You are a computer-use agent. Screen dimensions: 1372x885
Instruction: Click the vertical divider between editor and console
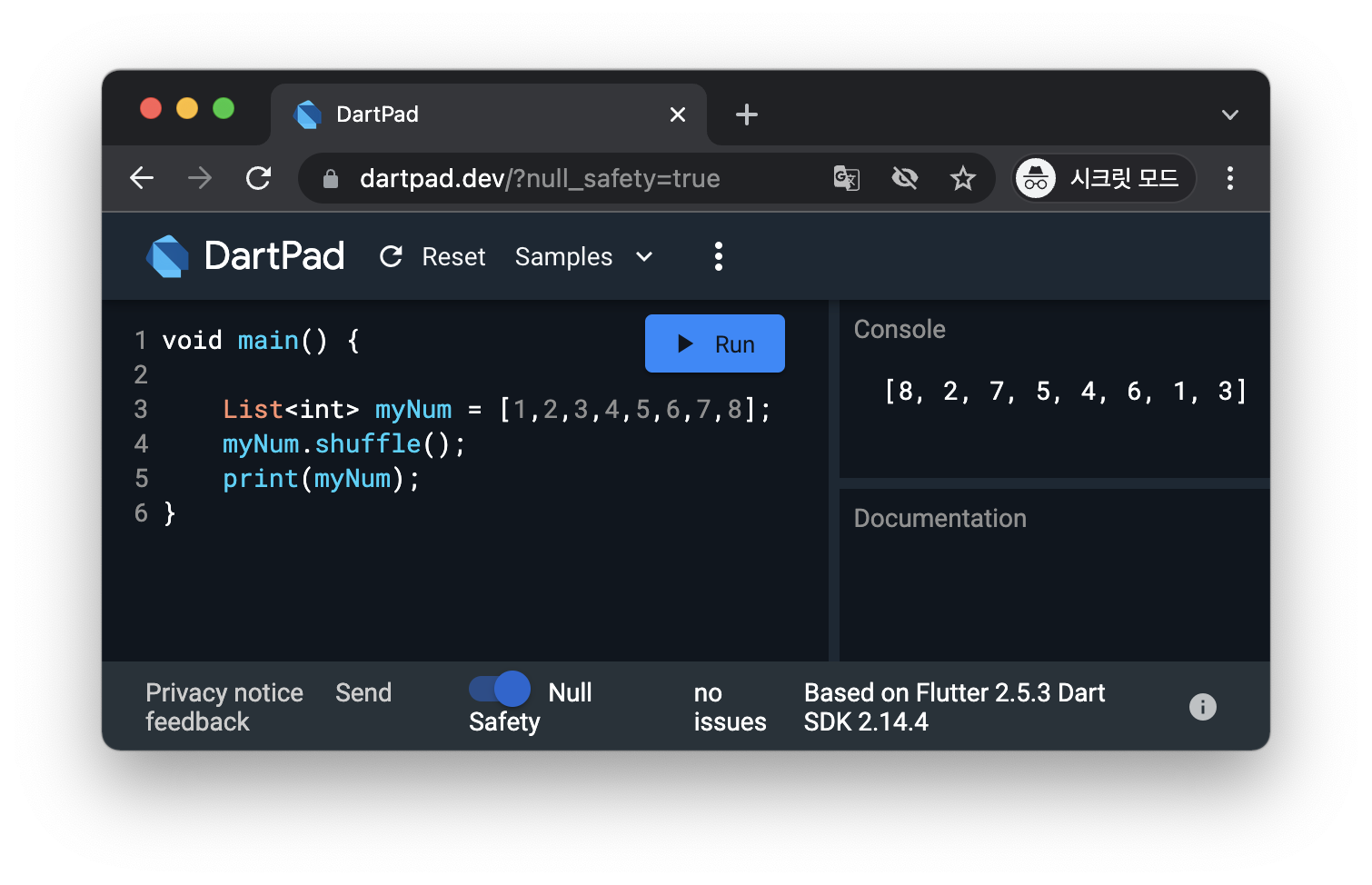[x=834, y=481]
